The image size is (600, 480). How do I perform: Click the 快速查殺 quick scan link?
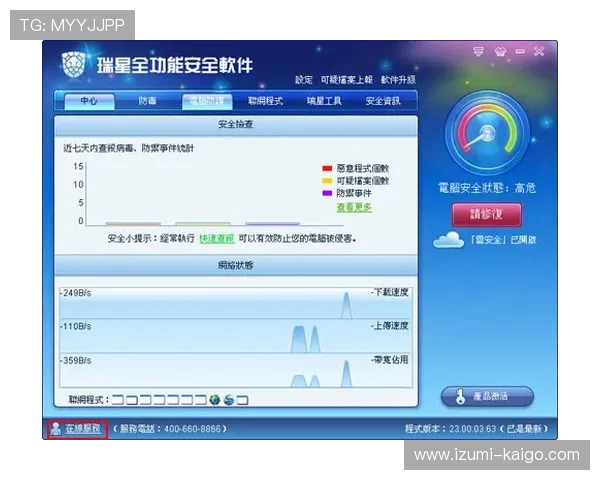(217, 238)
